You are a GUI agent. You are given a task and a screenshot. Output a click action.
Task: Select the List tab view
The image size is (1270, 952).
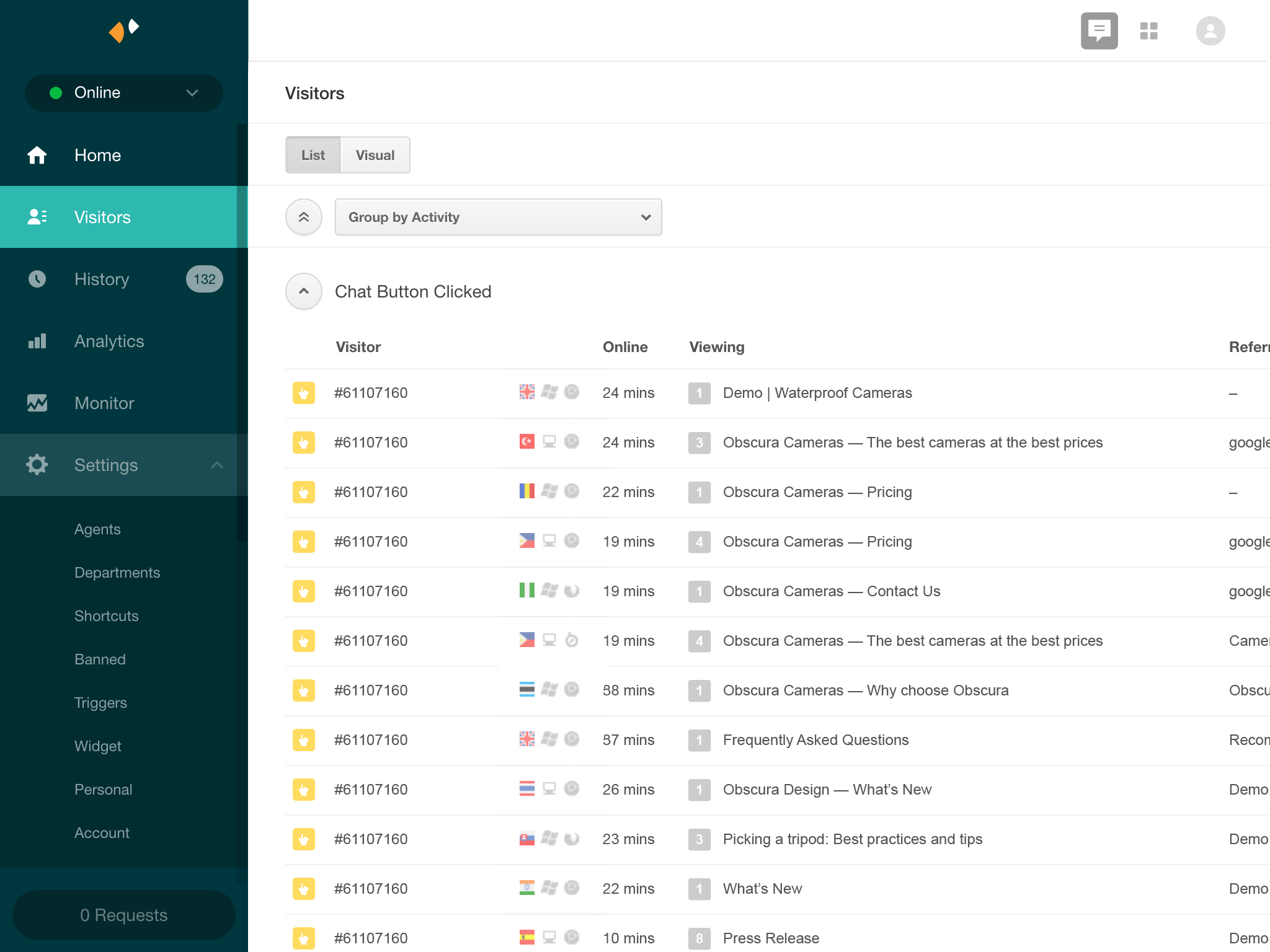point(313,155)
